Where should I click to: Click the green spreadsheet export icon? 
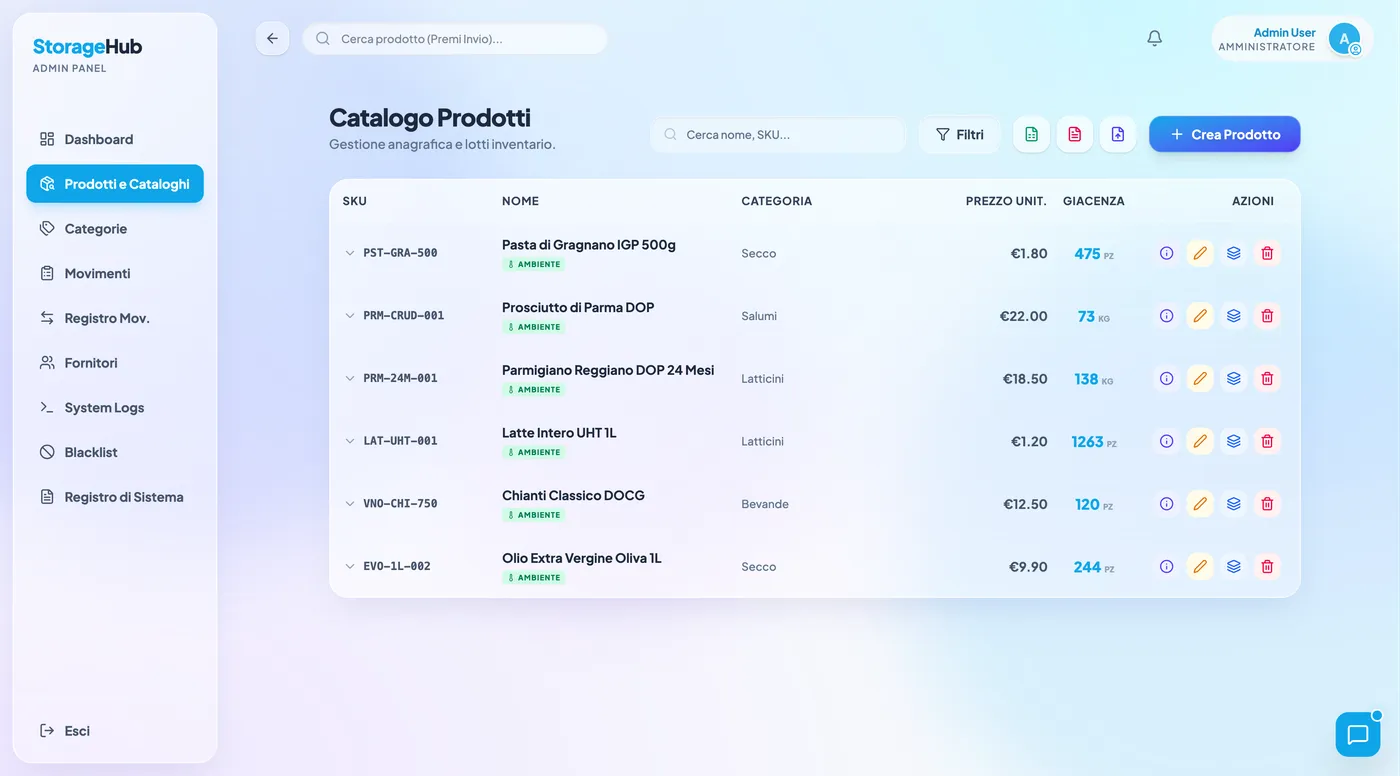(x=1031, y=134)
